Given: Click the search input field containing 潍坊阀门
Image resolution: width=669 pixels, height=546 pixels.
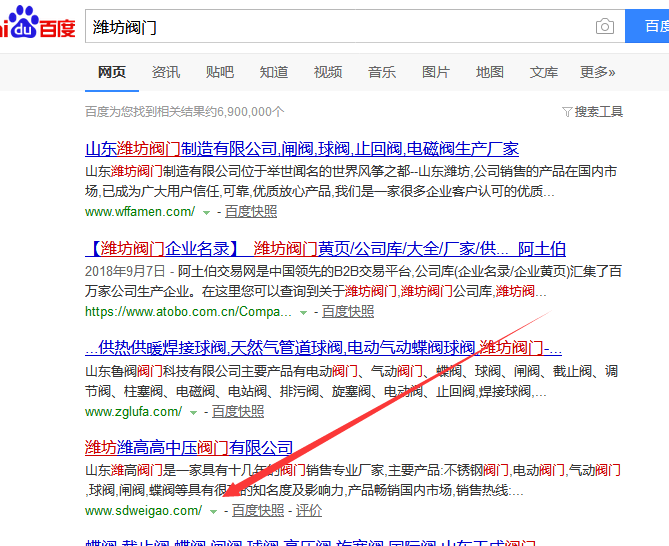Looking at the screenshot, I should 355,26.
